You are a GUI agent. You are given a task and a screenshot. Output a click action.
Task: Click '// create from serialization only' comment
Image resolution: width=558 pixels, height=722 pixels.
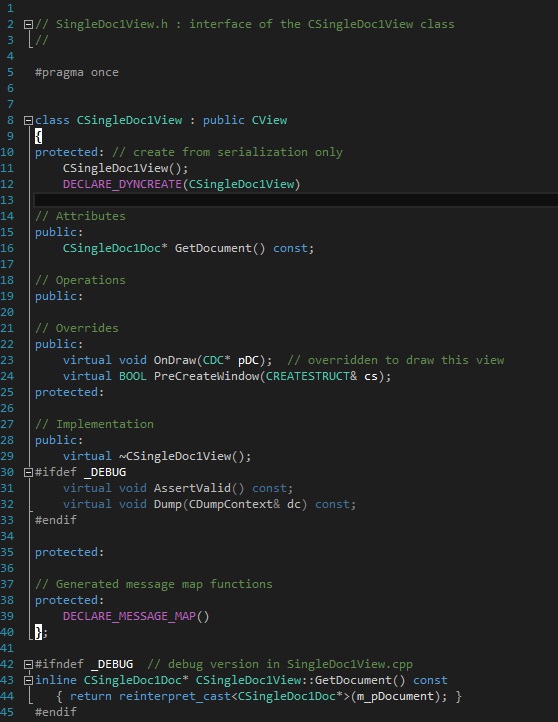(x=227, y=152)
